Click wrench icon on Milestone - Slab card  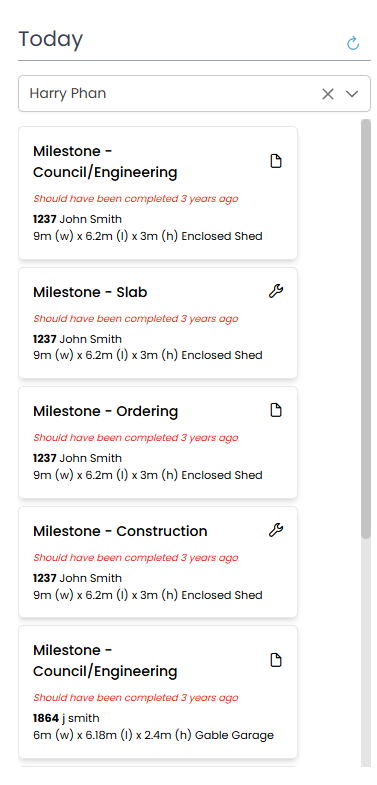[x=276, y=291]
